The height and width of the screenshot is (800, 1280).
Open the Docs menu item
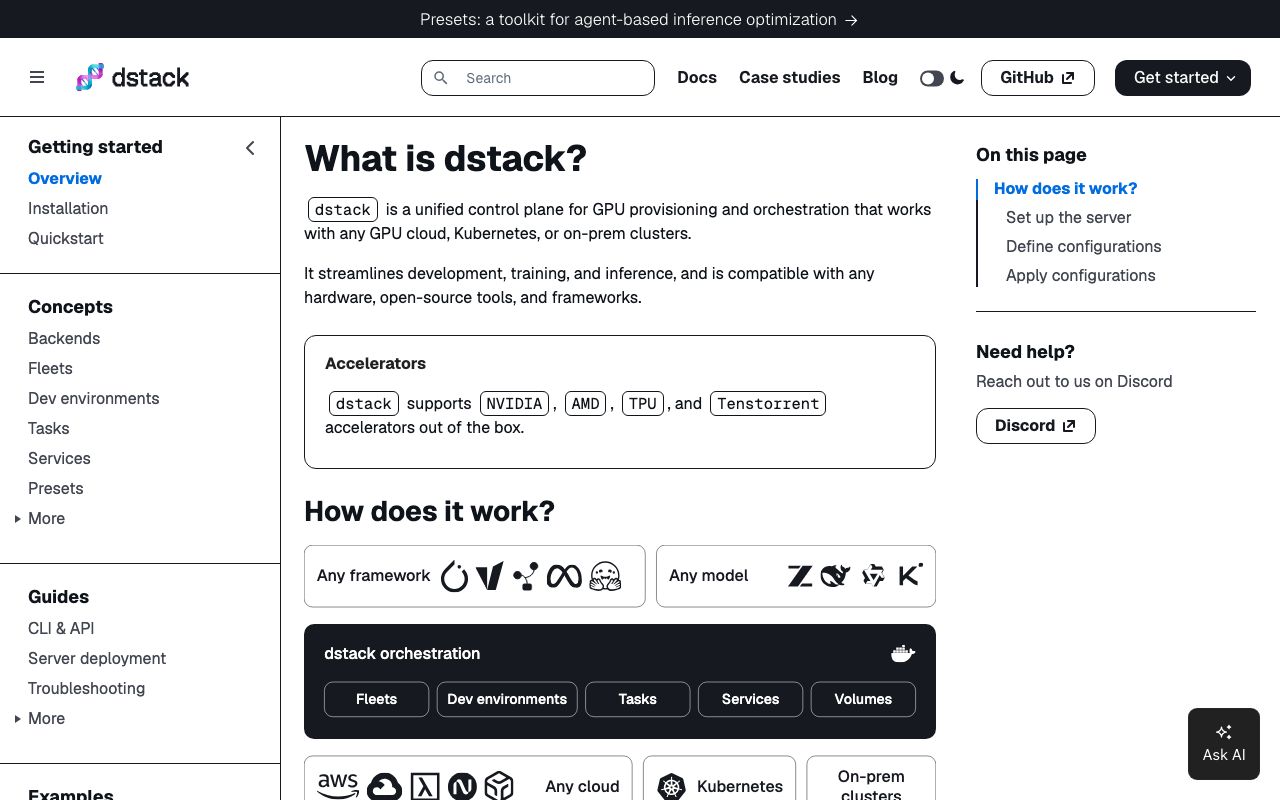point(697,77)
